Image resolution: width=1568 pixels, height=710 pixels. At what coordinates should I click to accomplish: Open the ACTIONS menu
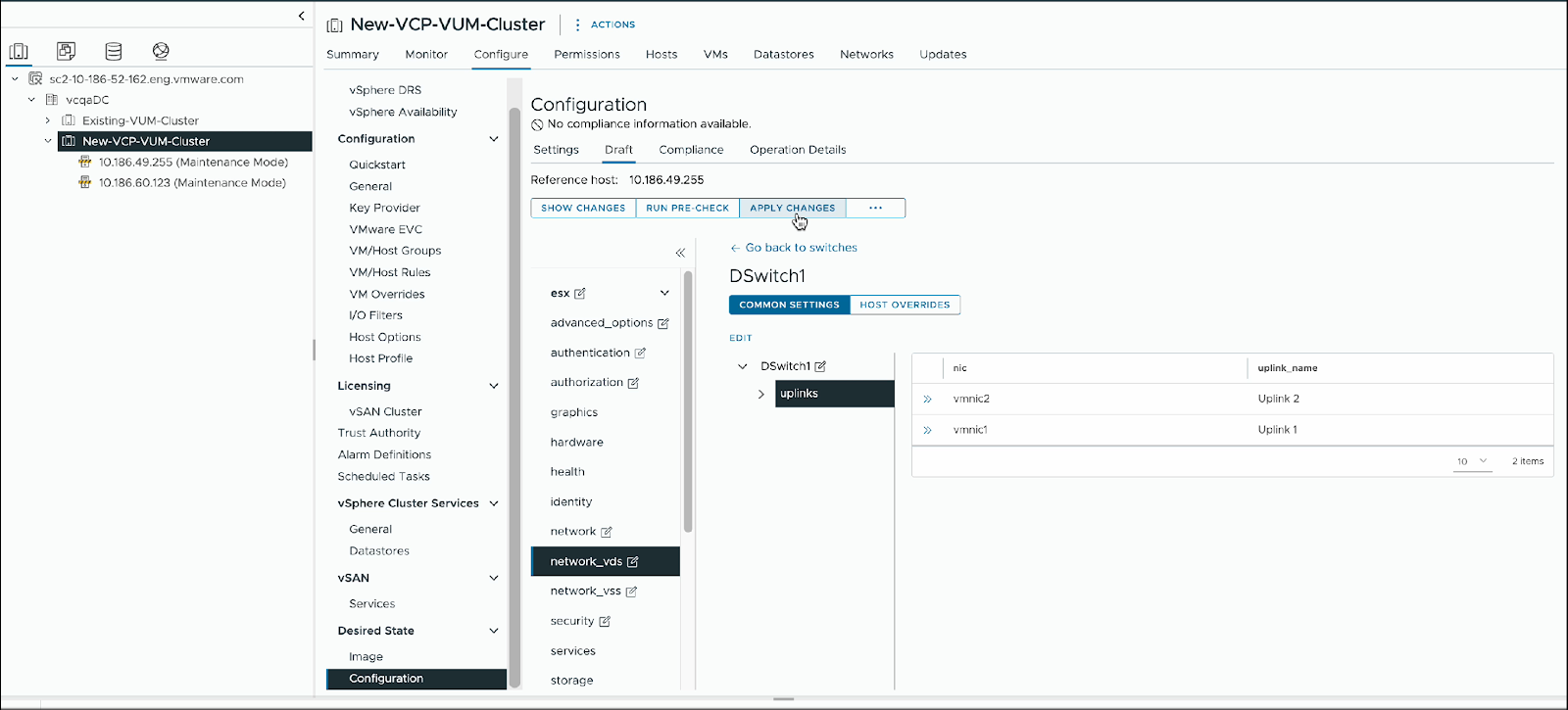click(612, 24)
